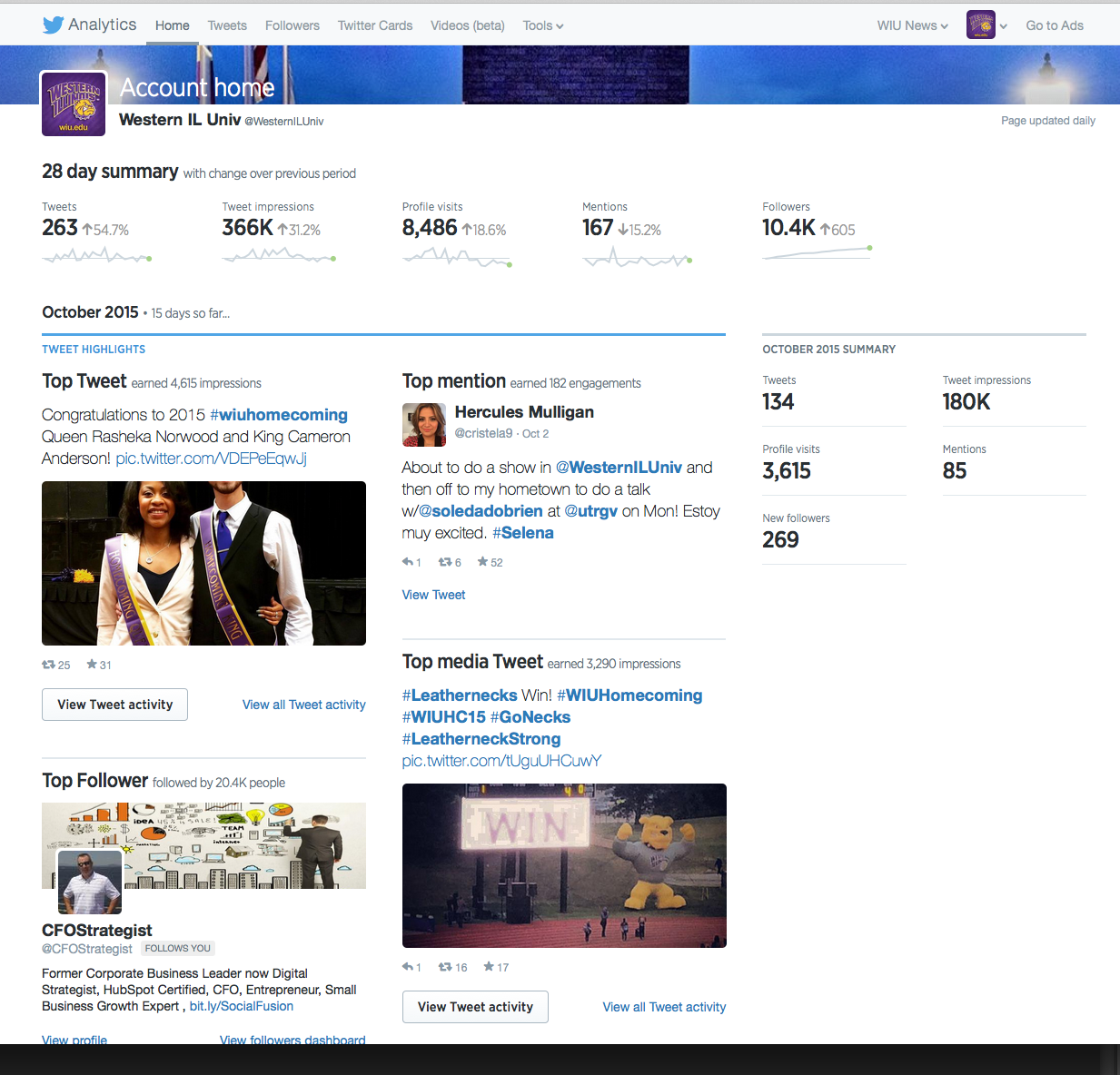Click the Twitter bird logo

[x=53, y=25]
